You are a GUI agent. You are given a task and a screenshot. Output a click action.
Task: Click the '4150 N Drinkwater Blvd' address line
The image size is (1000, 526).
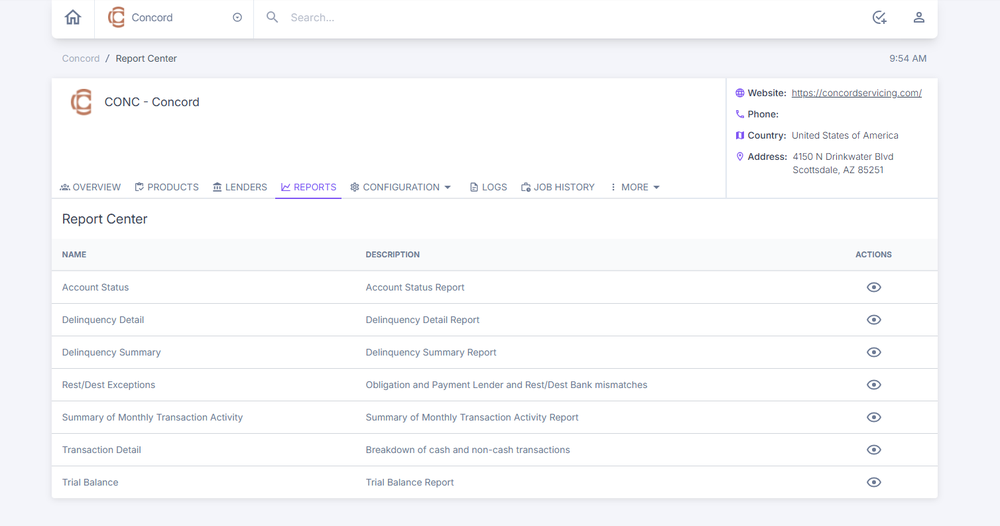[843, 156]
